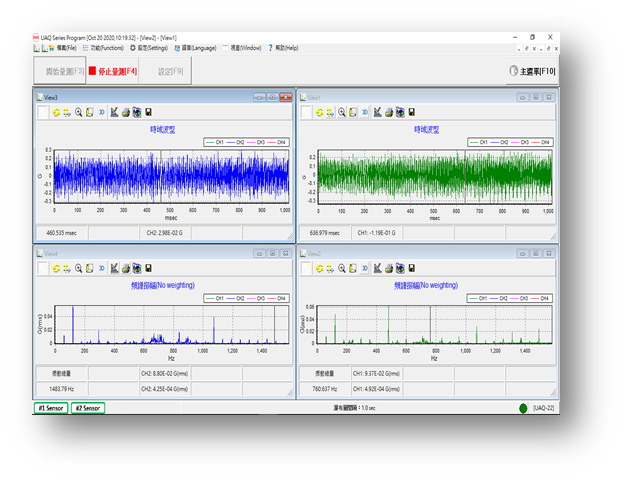
Task: Switch to the #2 Sensor tab
Action: tap(87, 408)
